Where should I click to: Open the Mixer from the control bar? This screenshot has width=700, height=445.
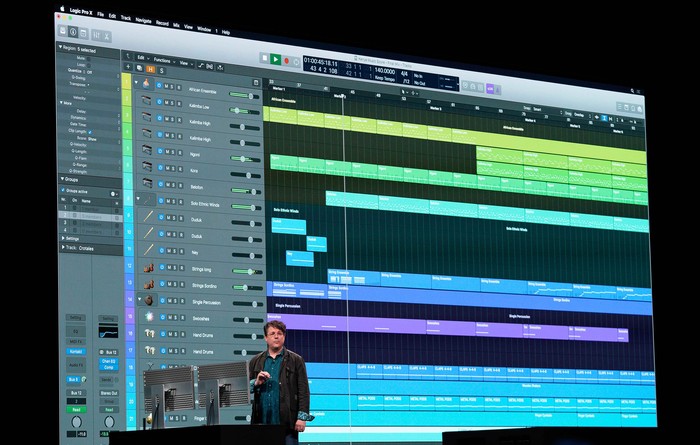click(x=96, y=35)
